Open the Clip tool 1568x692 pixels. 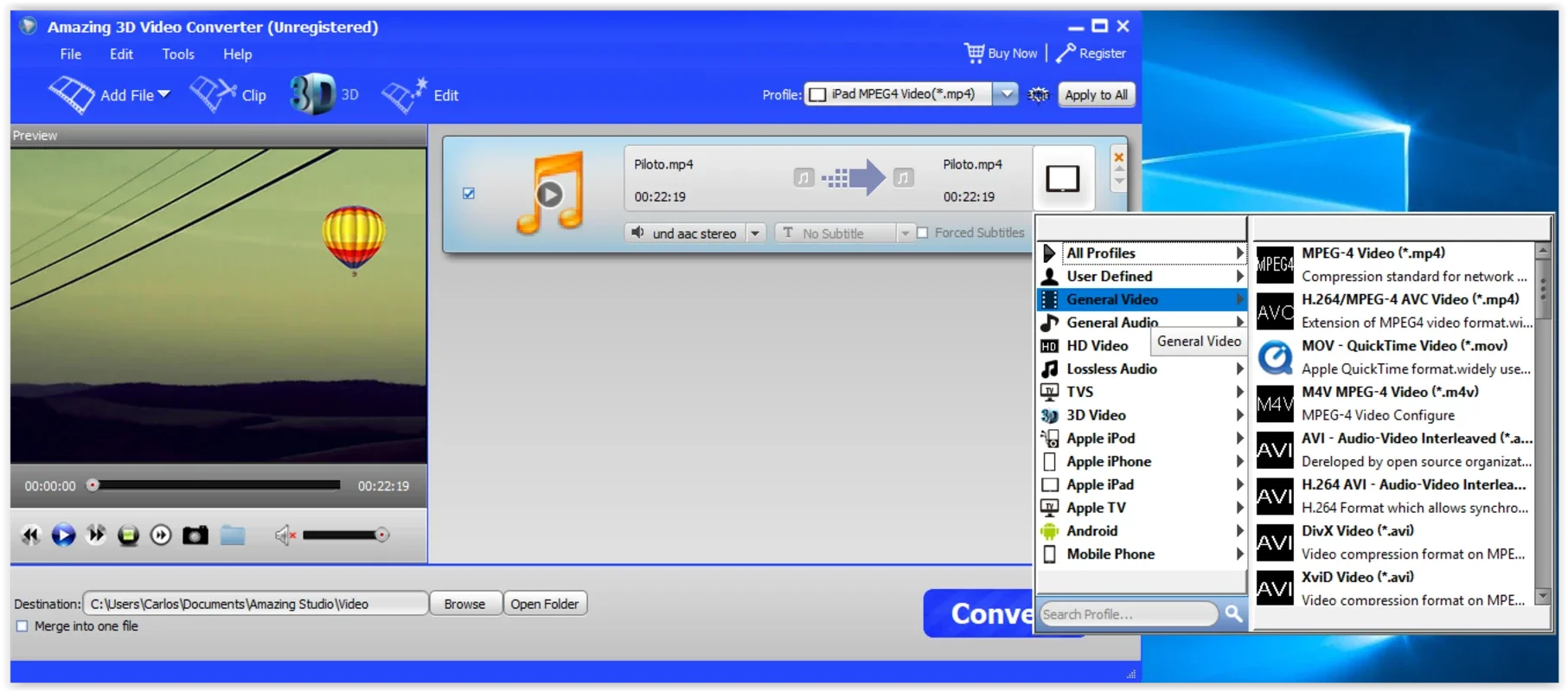point(228,94)
